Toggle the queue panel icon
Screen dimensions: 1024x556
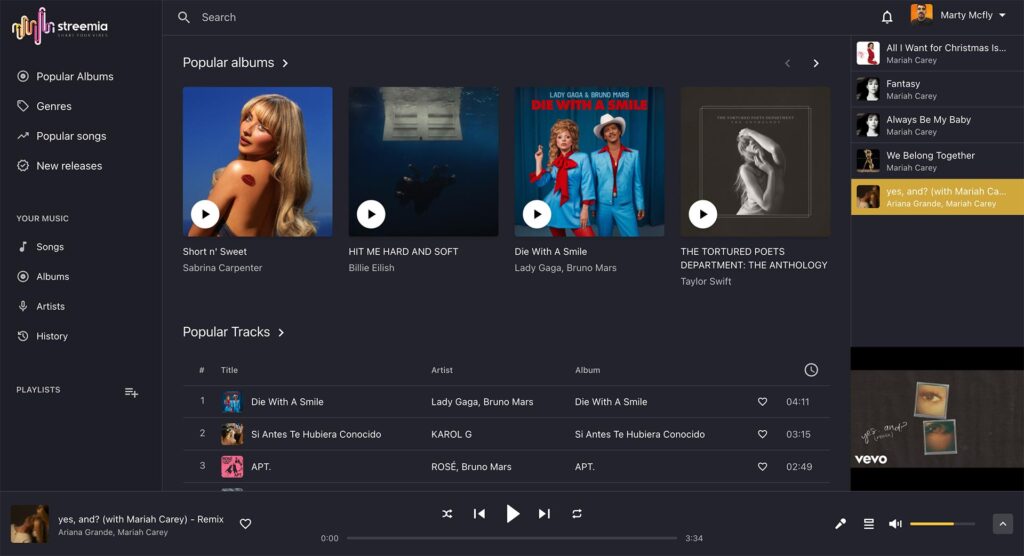coord(868,524)
